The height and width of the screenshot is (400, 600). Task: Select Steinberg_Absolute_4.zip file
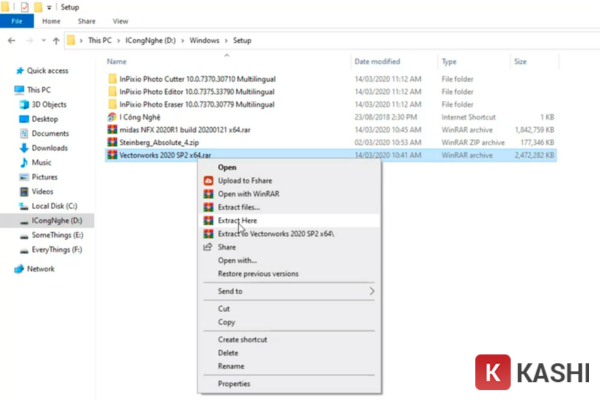click(159, 142)
